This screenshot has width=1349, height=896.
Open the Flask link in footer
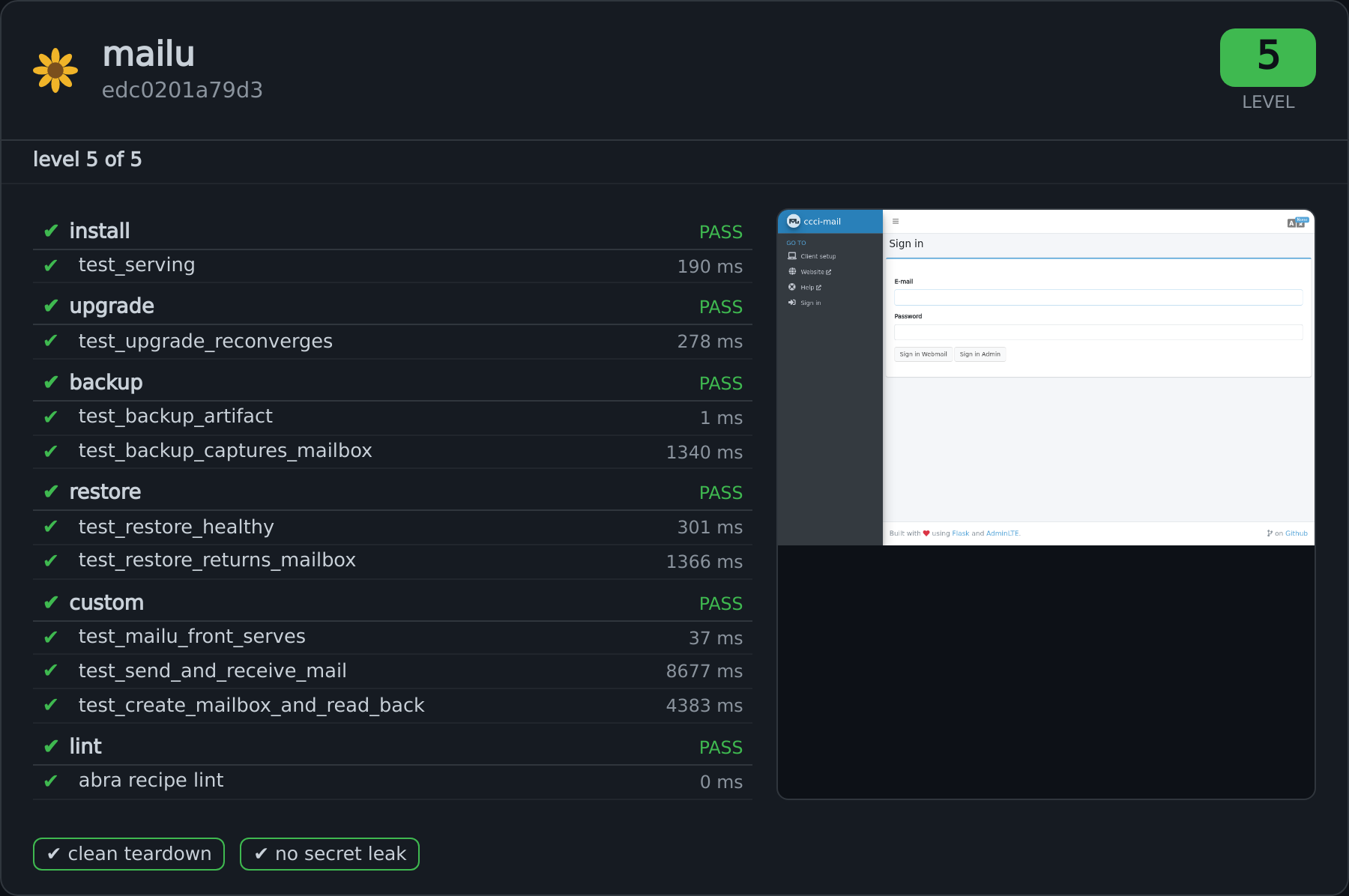961,533
